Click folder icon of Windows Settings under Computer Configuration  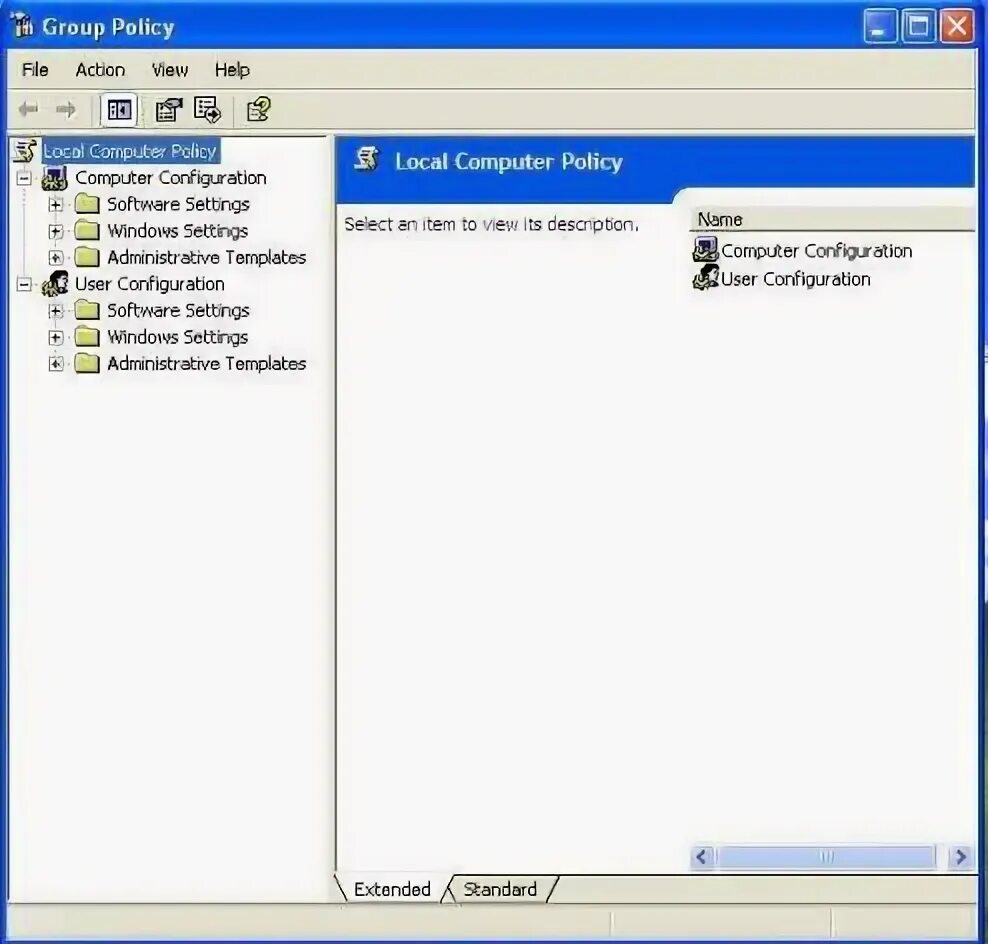coord(87,231)
